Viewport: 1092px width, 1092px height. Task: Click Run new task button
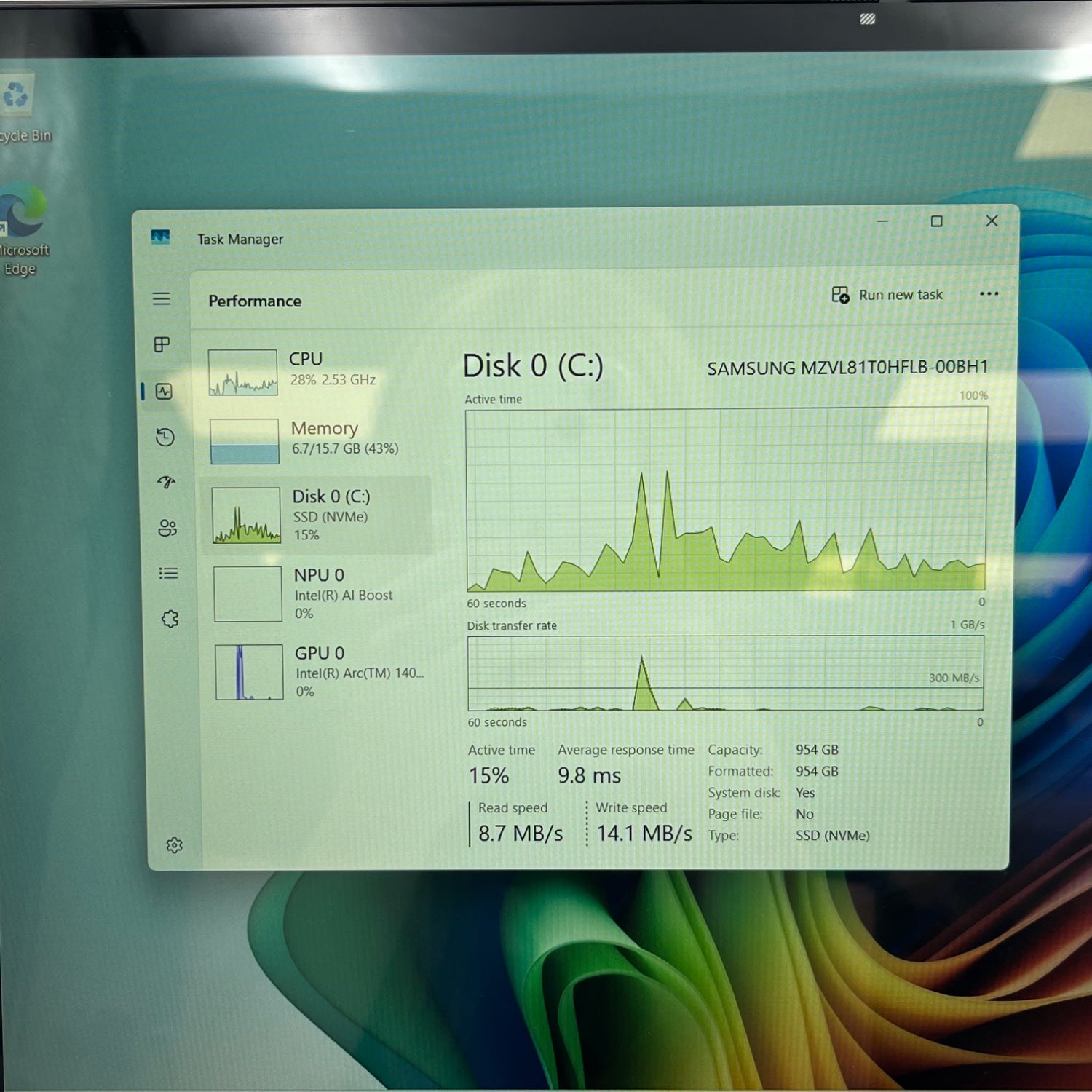887,295
